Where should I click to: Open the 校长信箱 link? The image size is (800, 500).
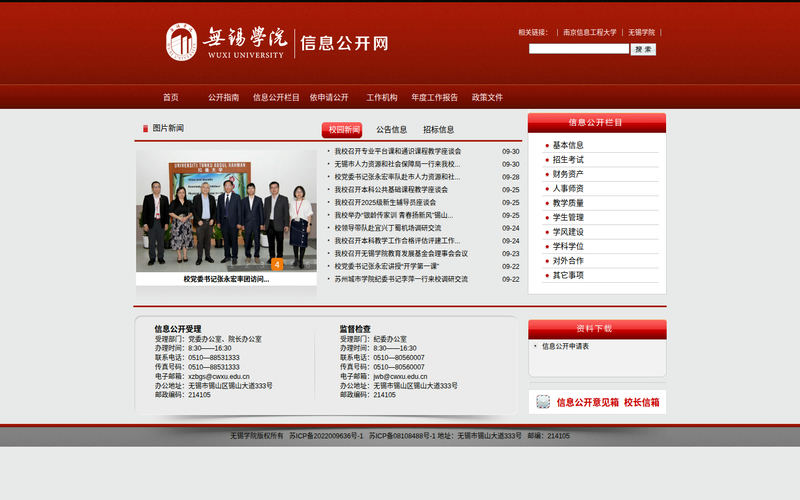(x=641, y=403)
